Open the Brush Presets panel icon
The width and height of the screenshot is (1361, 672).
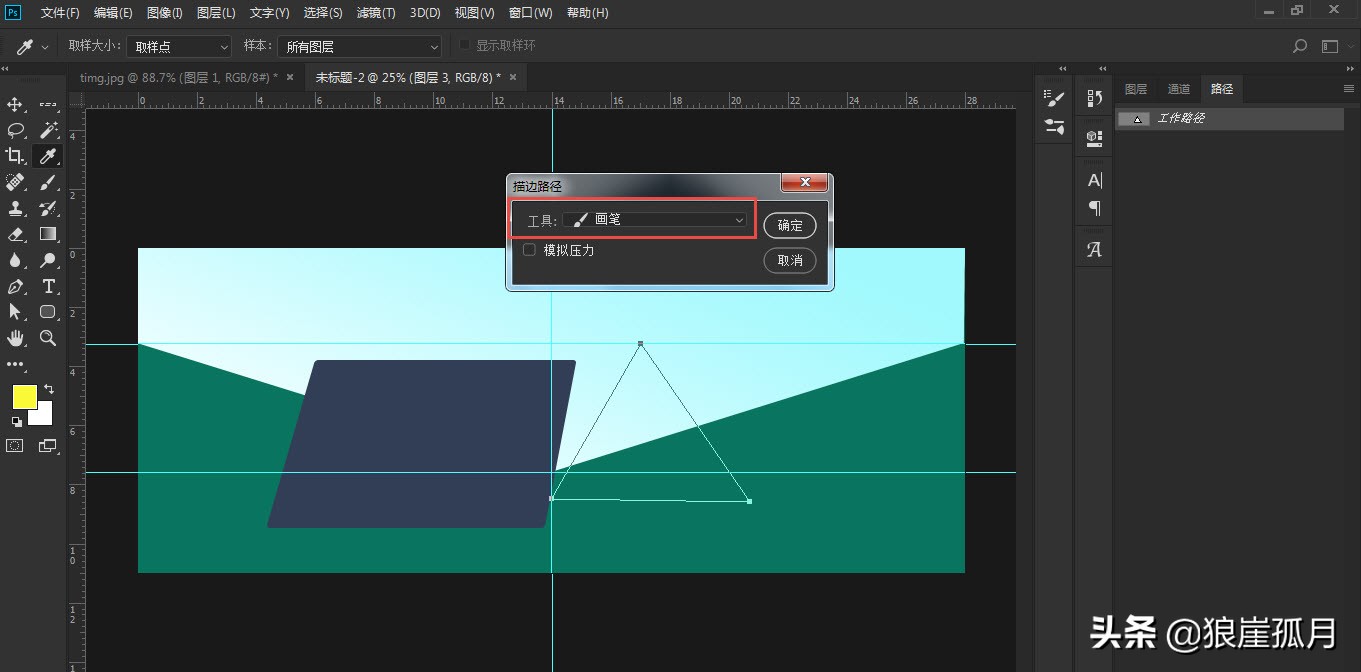point(1054,126)
